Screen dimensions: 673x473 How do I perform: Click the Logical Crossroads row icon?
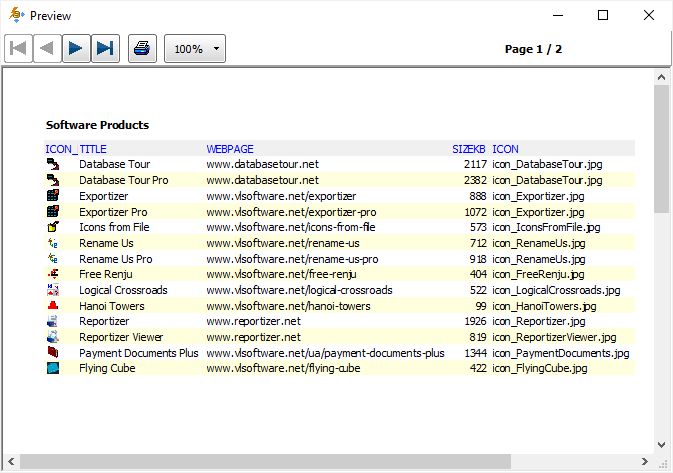tap(53, 290)
